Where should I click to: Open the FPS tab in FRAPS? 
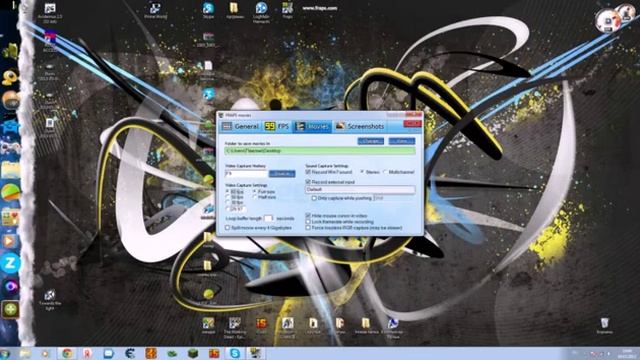click(x=277, y=127)
